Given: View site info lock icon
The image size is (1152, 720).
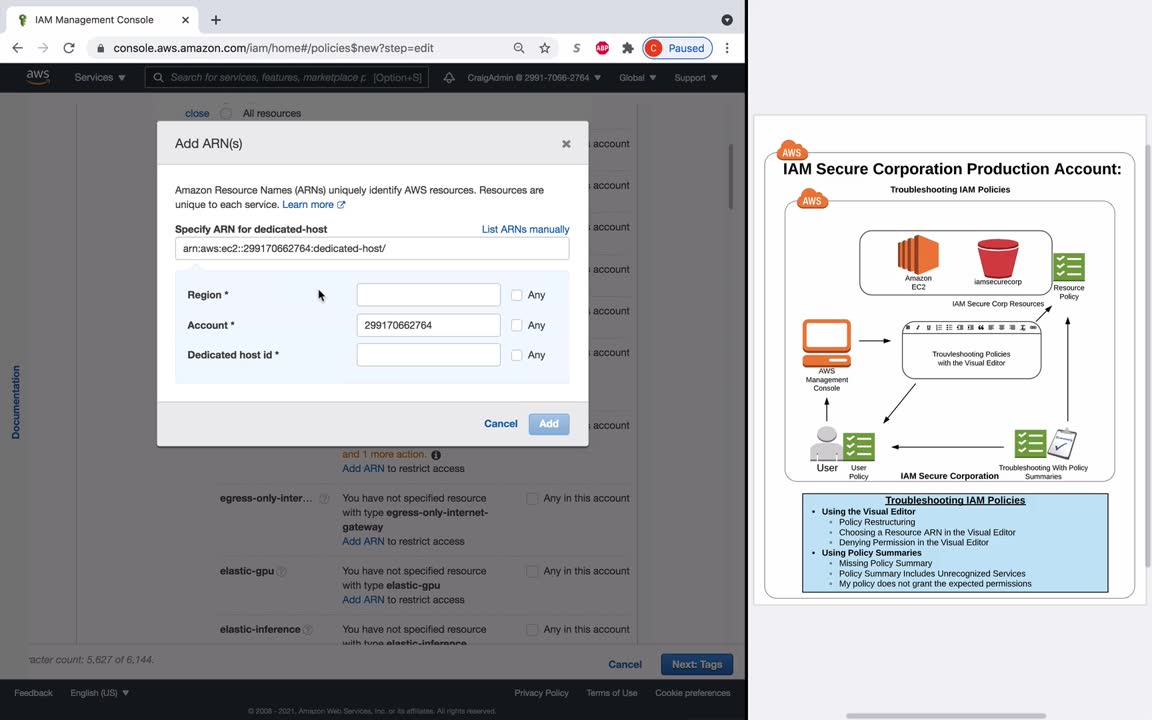Looking at the screenshot, I should (x=101, y=48).
